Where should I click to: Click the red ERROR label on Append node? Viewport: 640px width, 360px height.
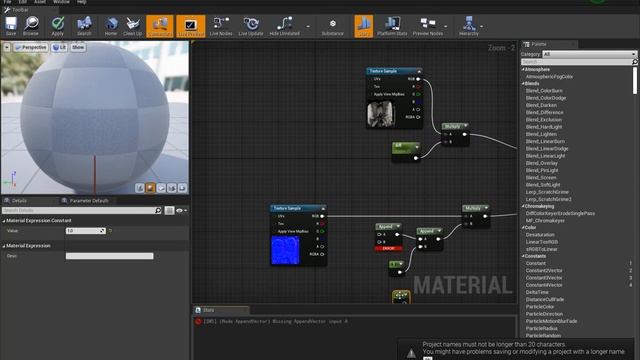389,248
